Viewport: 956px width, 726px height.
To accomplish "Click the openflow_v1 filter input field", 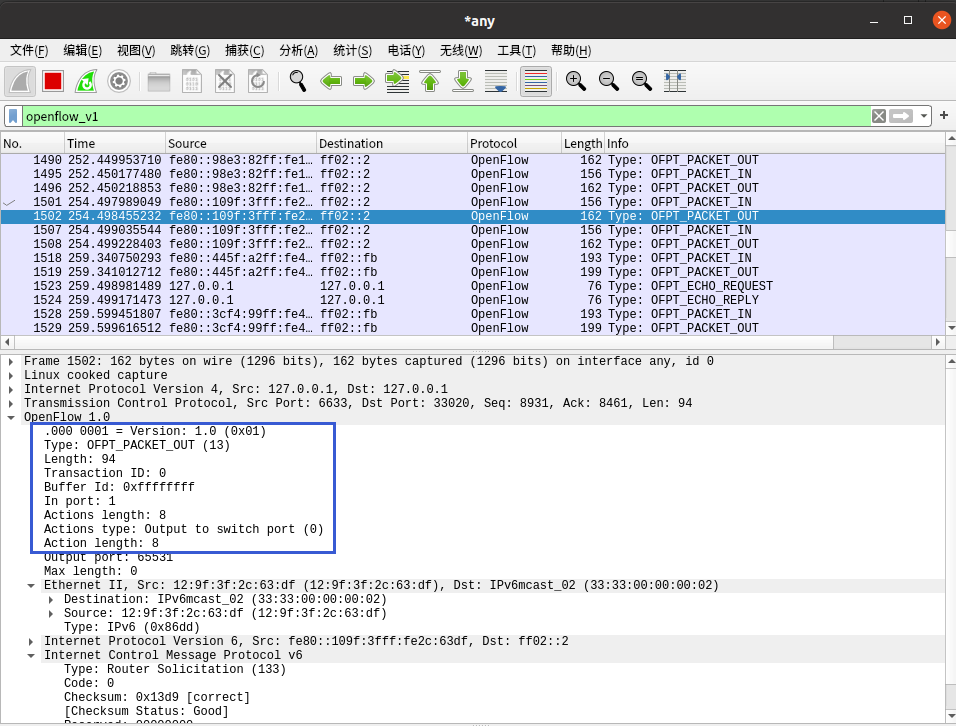I will tap(446, 116).
